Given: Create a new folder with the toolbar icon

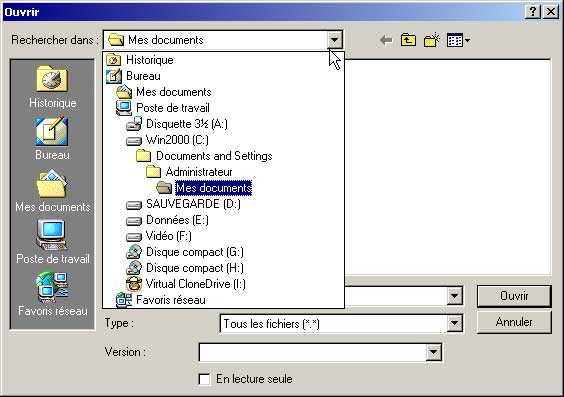Looking at the screenshot, I should tap(432, 40).
